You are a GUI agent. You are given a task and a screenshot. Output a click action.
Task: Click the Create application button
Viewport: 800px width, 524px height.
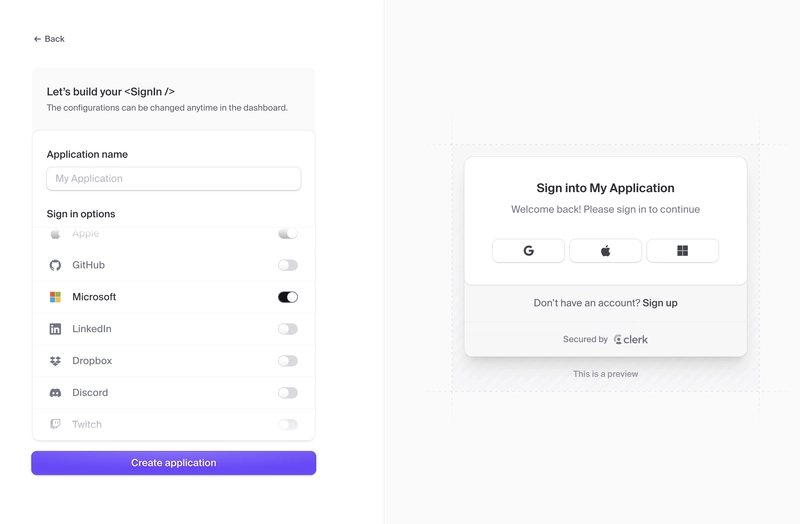[x=173, y=463]
